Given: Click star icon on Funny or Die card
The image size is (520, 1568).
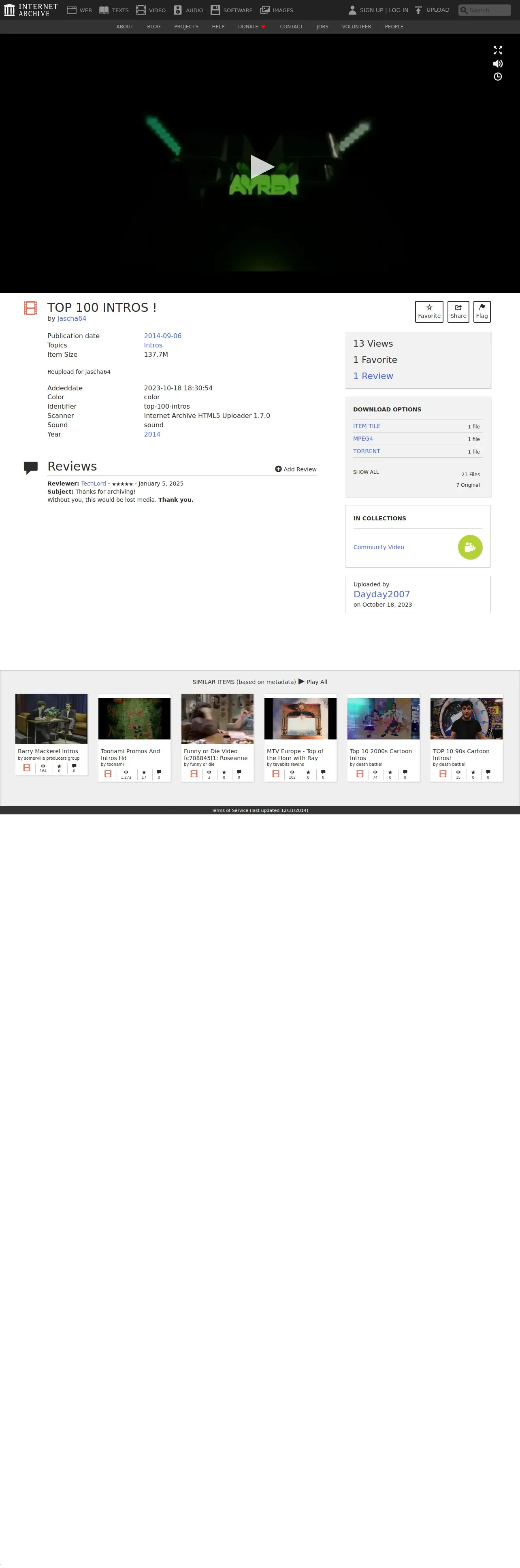Looking at the screenshot, I should coord(224,772).
